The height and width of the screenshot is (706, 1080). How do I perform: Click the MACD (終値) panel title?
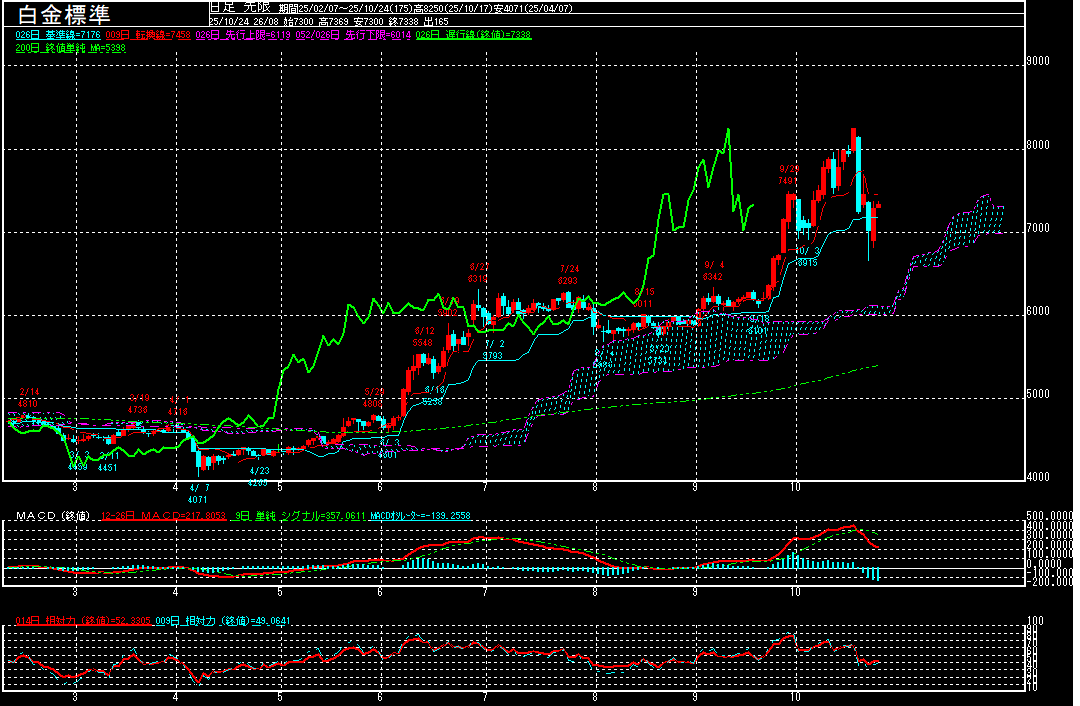52,516
